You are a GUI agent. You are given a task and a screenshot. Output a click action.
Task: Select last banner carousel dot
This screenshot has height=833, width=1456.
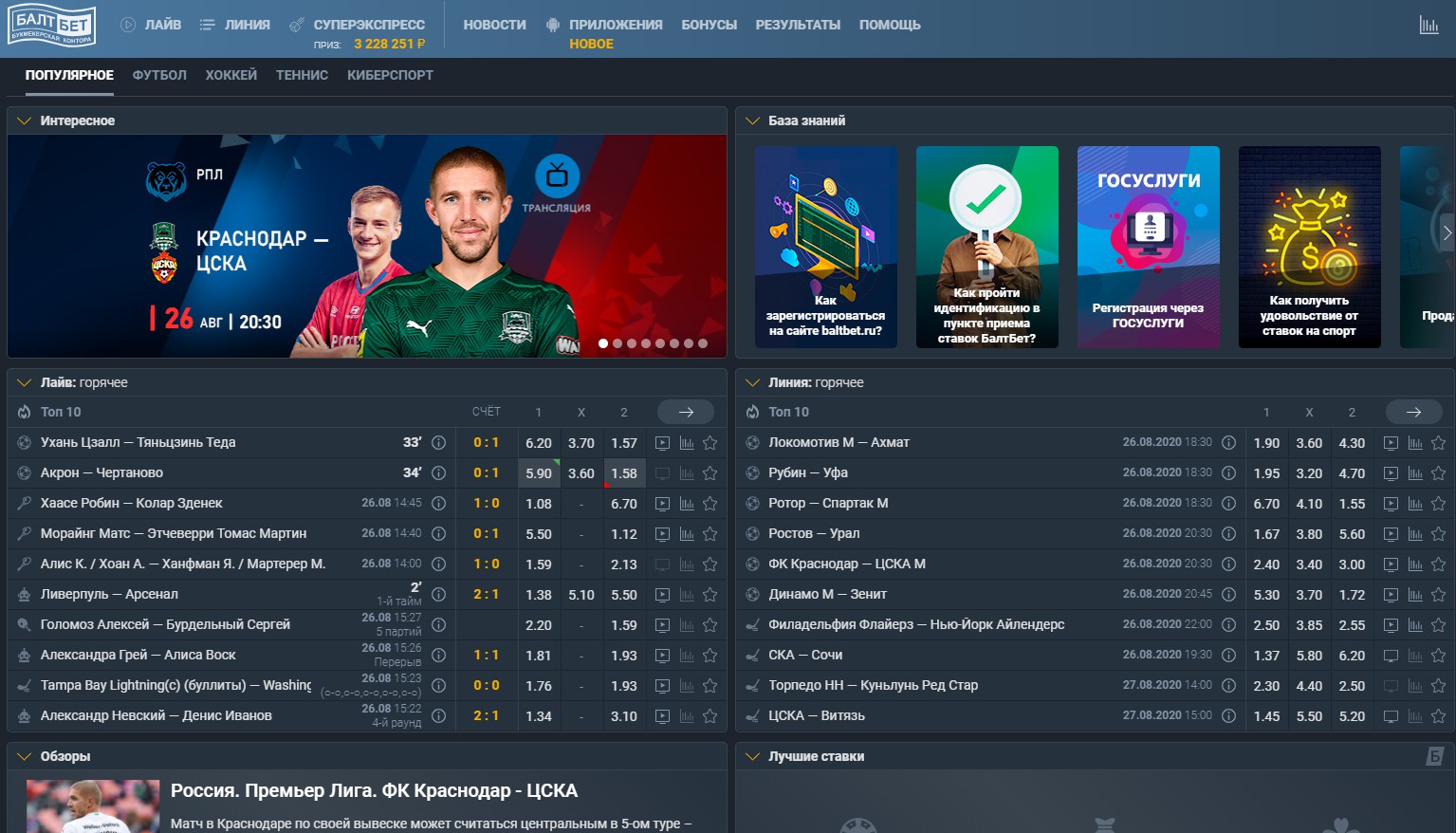[703, 343]
